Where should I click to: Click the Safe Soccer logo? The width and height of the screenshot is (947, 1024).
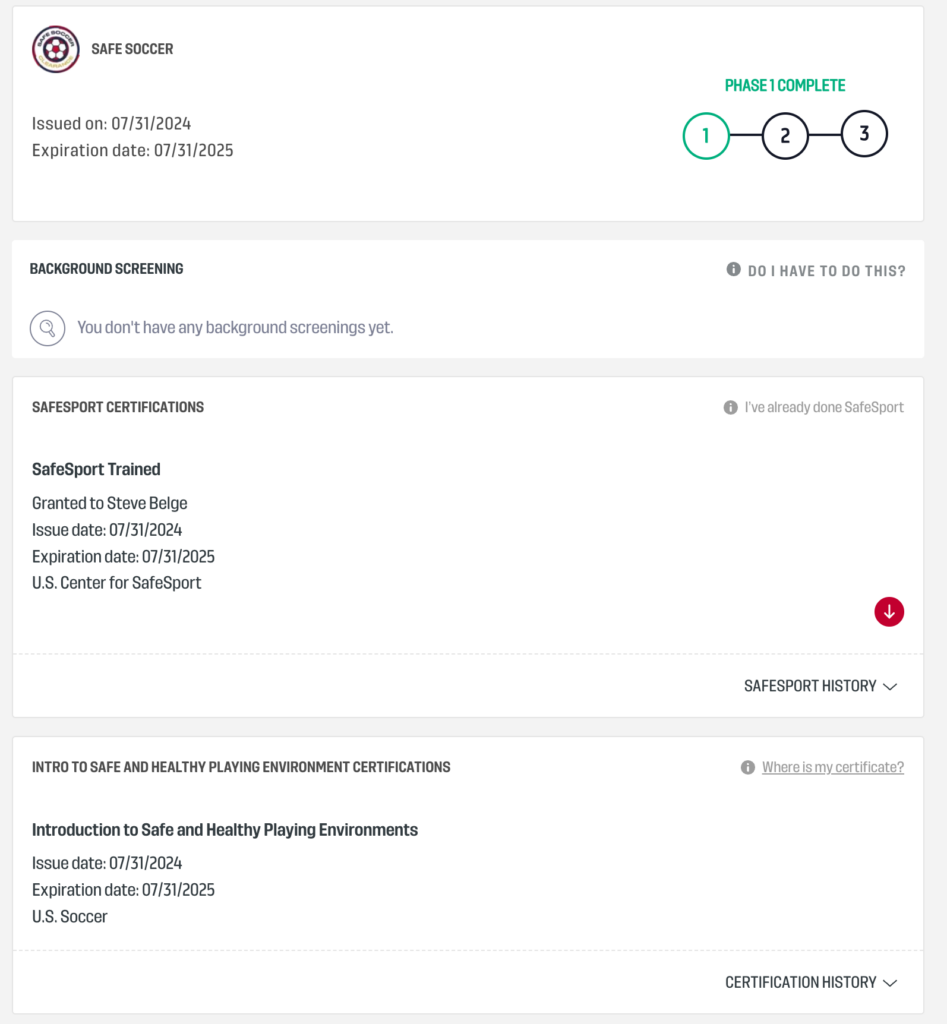(55, 49)
